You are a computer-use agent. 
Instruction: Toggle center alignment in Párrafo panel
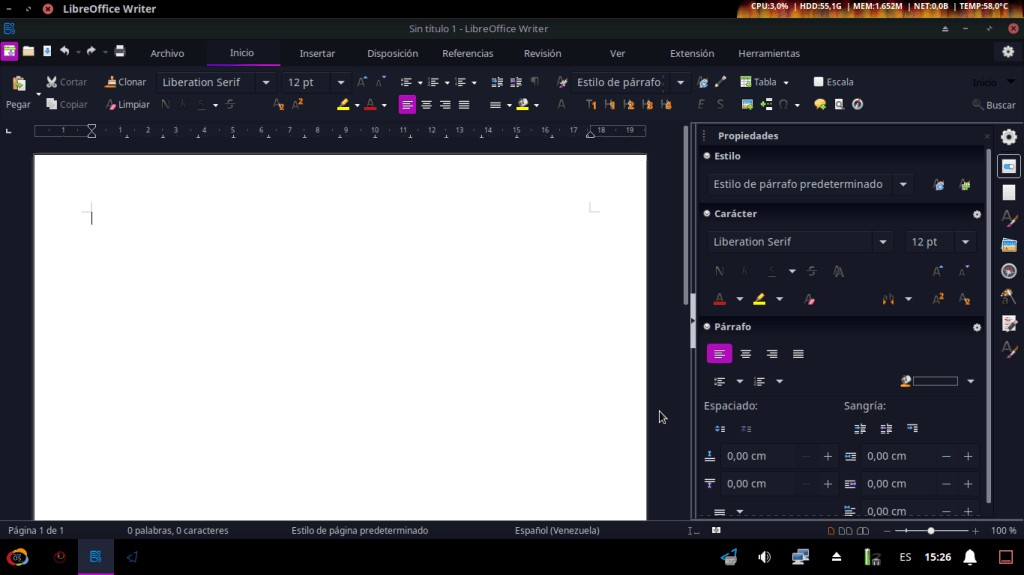[746, 354]
